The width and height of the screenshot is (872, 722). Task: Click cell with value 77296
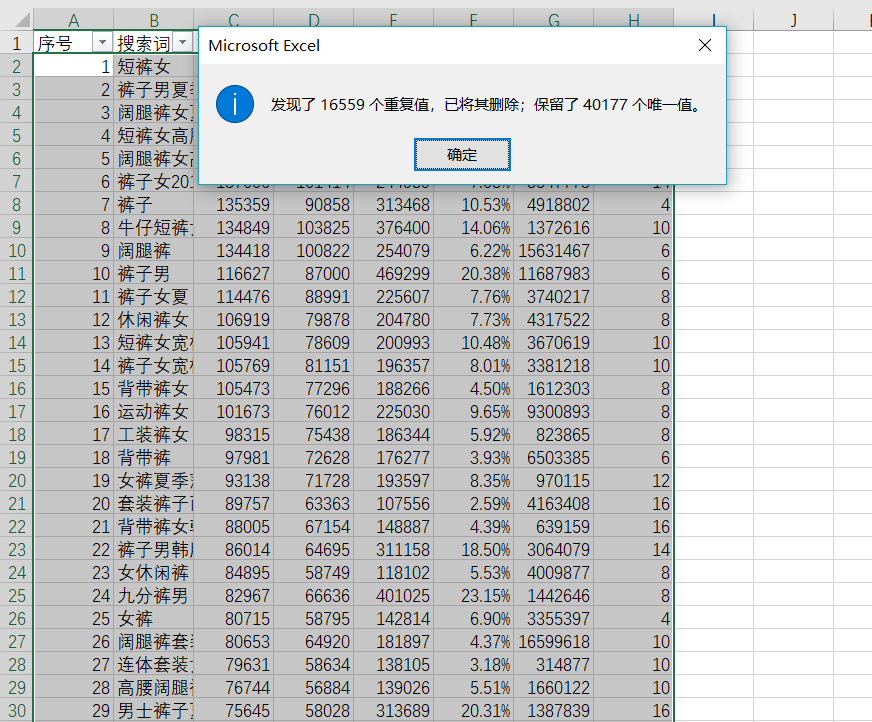click(x=314, y=388)
